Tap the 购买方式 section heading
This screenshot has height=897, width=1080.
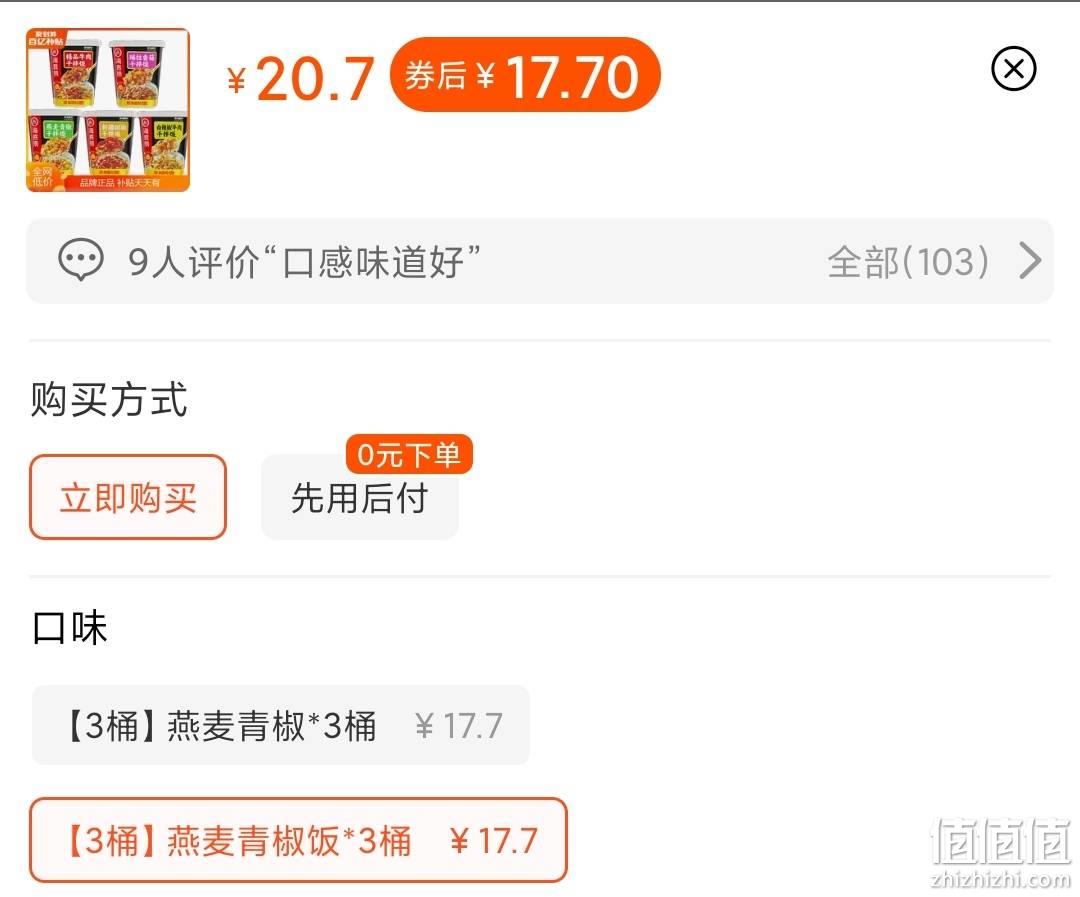pos(109,399)
